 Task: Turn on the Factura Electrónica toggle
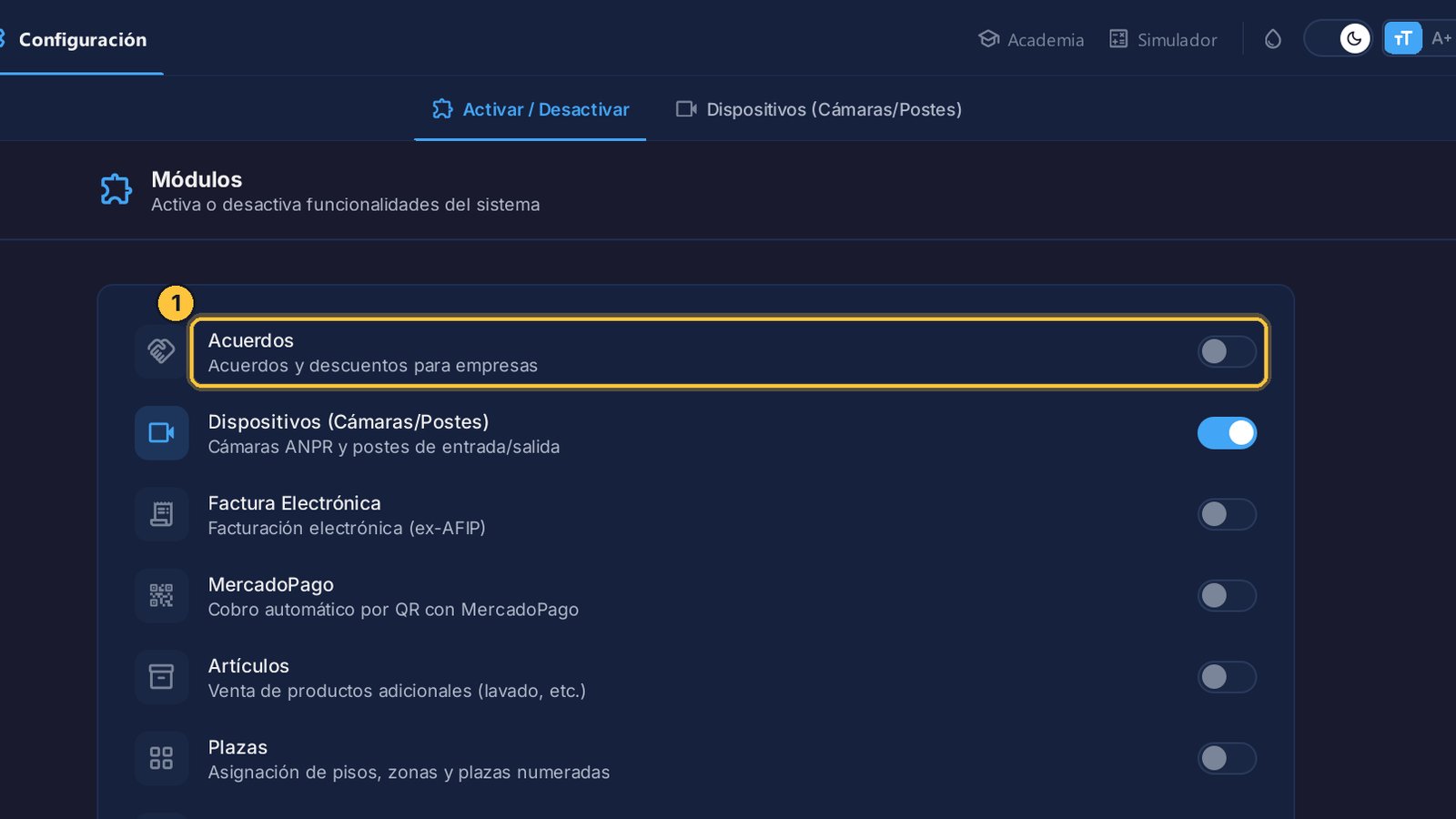click(x=1227, y=514)
